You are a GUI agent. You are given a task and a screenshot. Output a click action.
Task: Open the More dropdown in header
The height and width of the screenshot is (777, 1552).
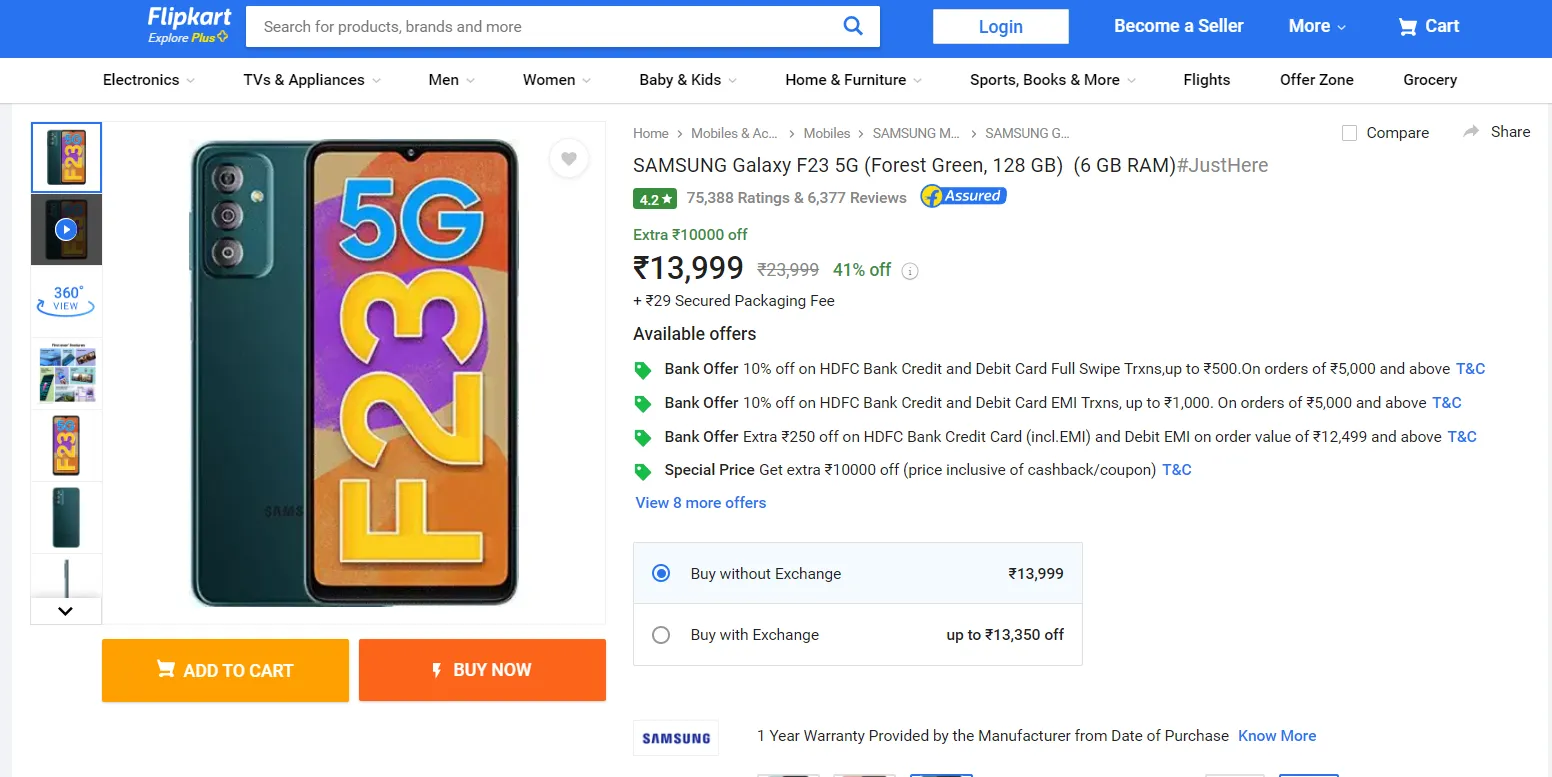tap(1317, 27)
